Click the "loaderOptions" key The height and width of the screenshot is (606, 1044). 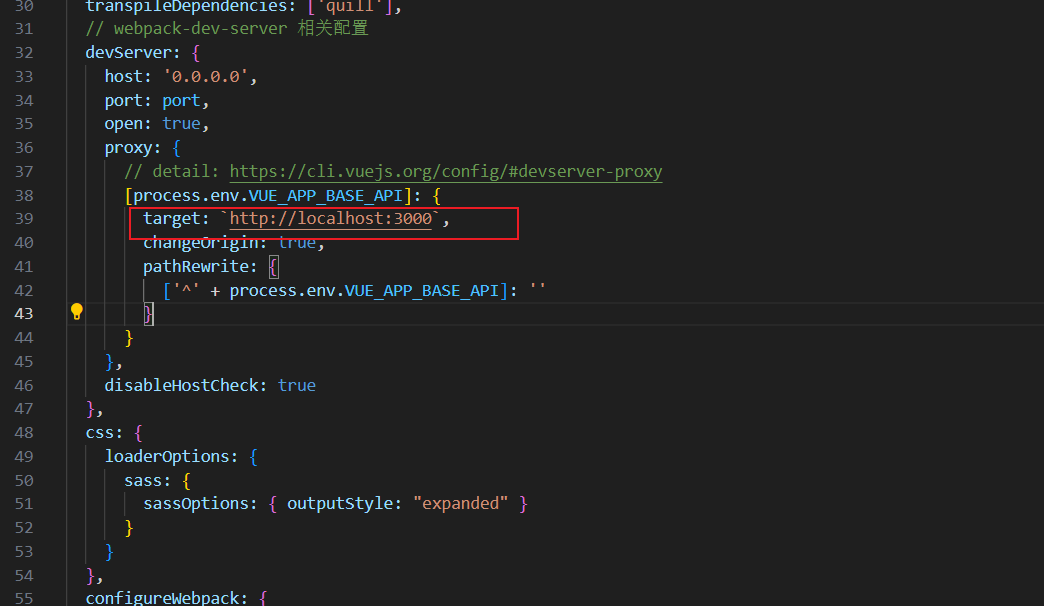point(167,457)
